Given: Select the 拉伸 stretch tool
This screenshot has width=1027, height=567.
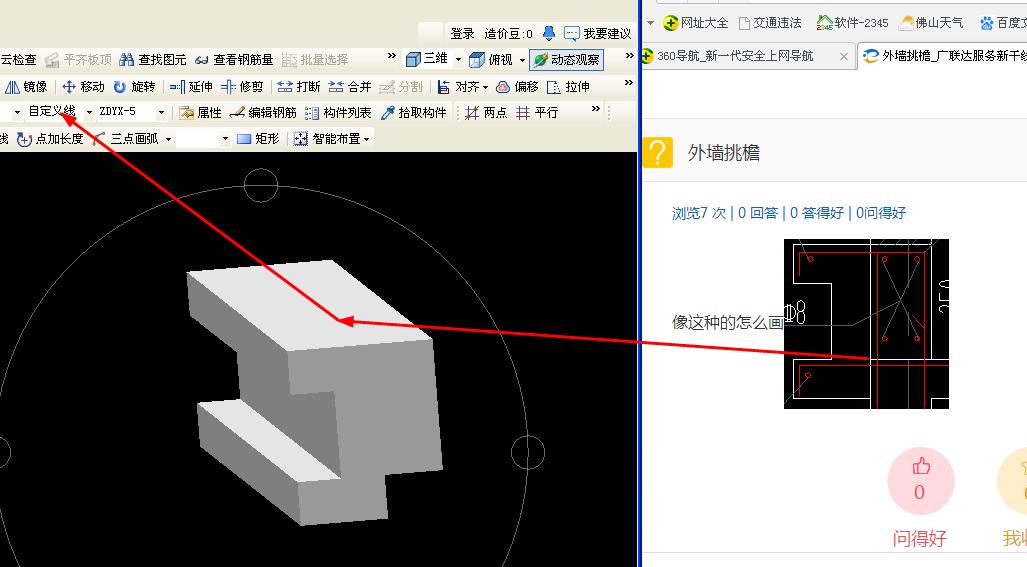Looking at the screenshot, I should tap(569, 86).
